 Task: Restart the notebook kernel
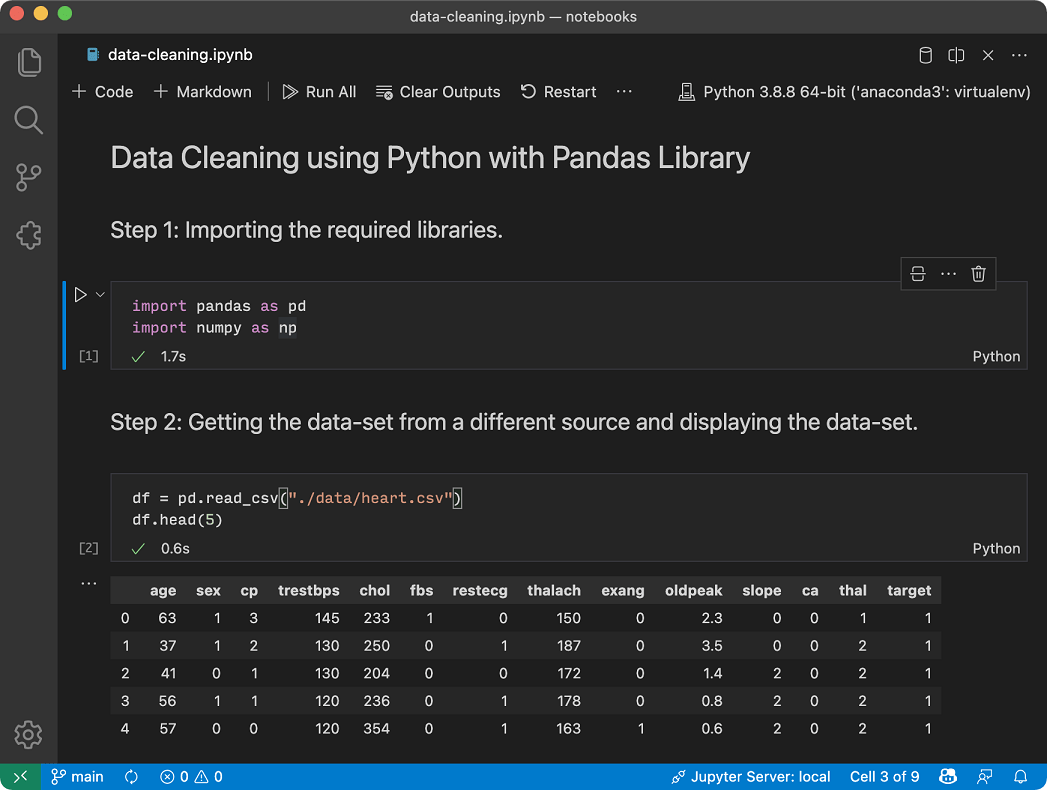click(558, 91)
